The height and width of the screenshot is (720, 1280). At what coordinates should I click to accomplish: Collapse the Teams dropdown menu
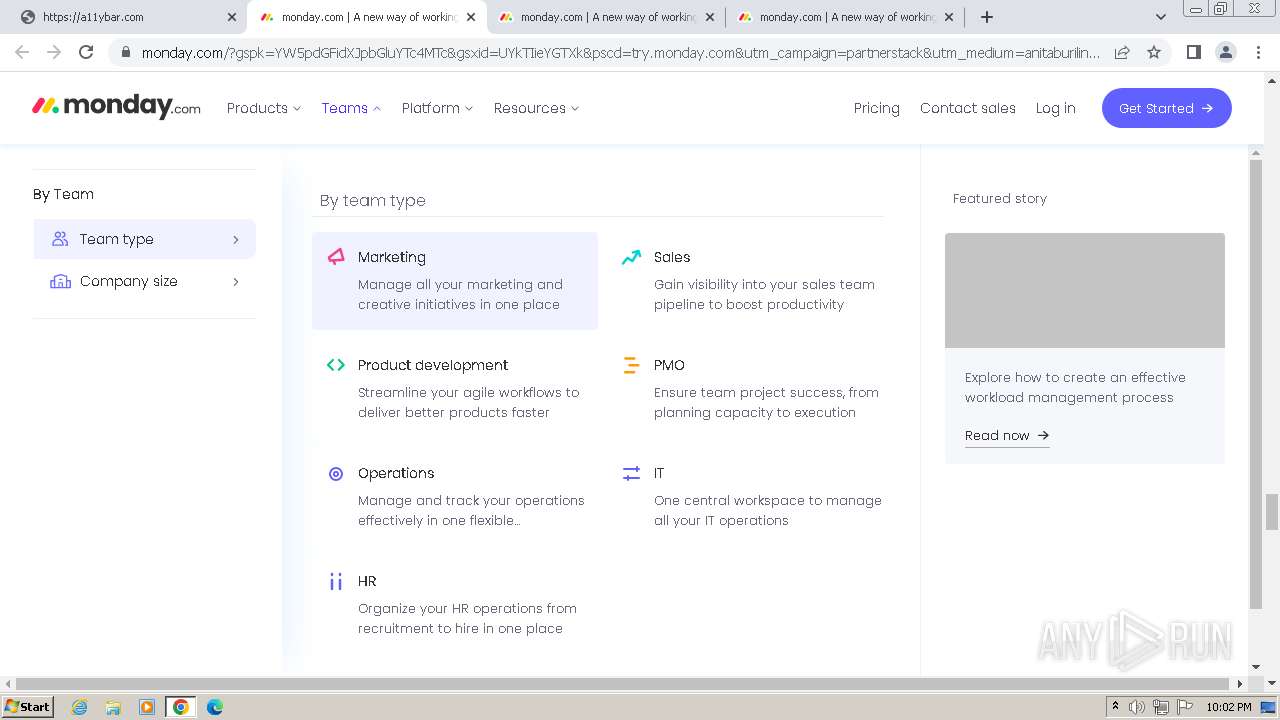[x=351, y=108]
